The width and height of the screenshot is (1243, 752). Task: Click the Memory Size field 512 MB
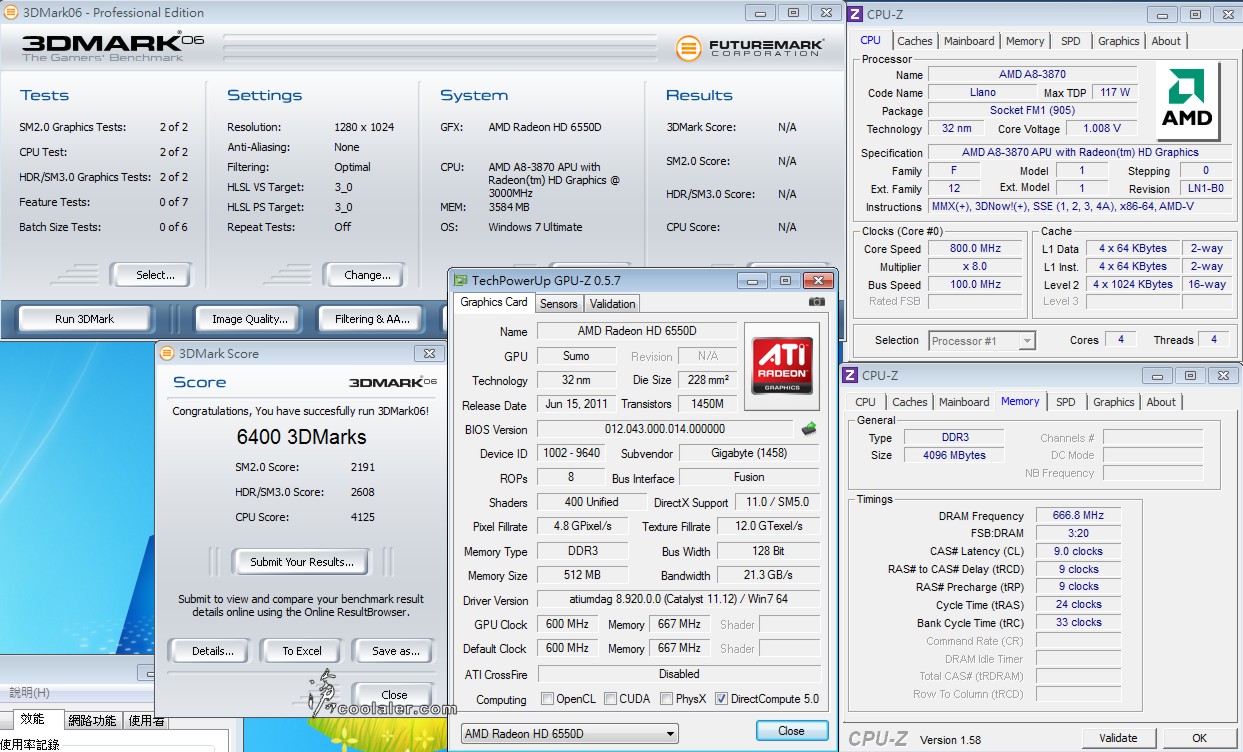click(582, 576)
